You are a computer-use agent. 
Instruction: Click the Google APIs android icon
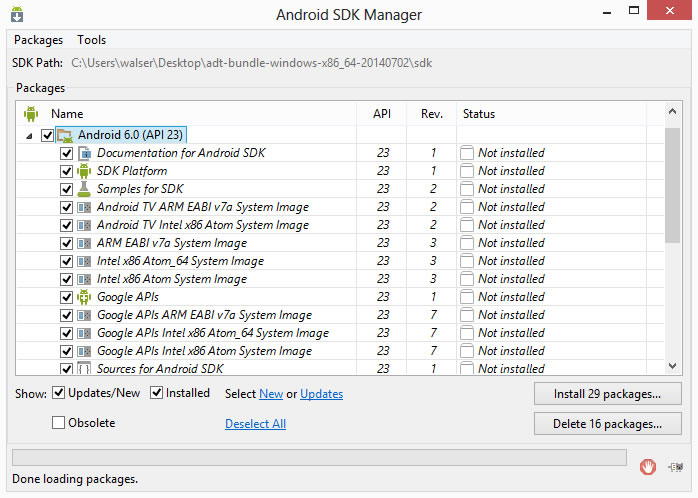coord(84,297)
